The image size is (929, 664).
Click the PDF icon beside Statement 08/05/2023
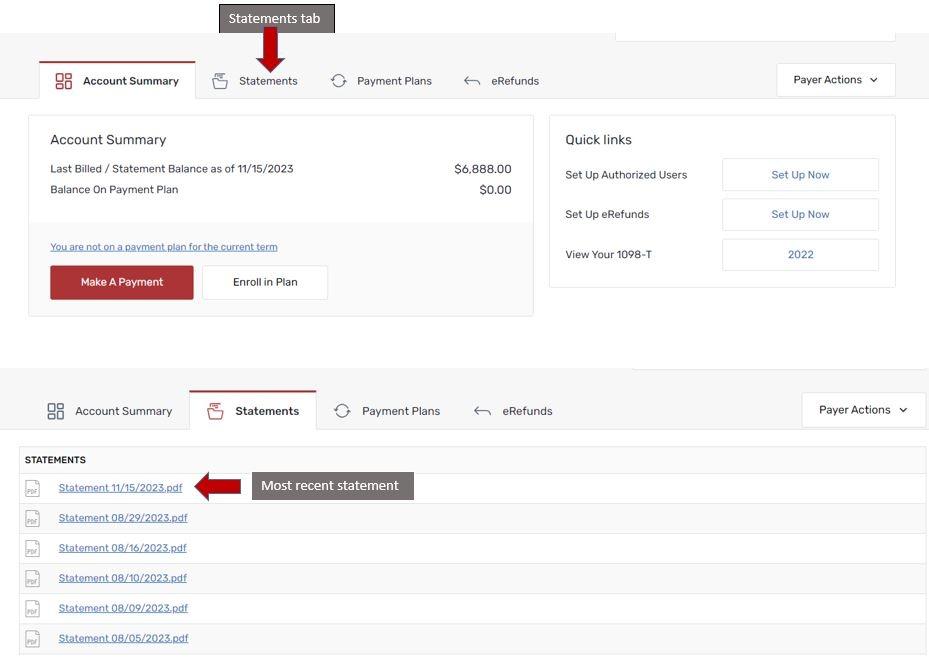(31, 638)
